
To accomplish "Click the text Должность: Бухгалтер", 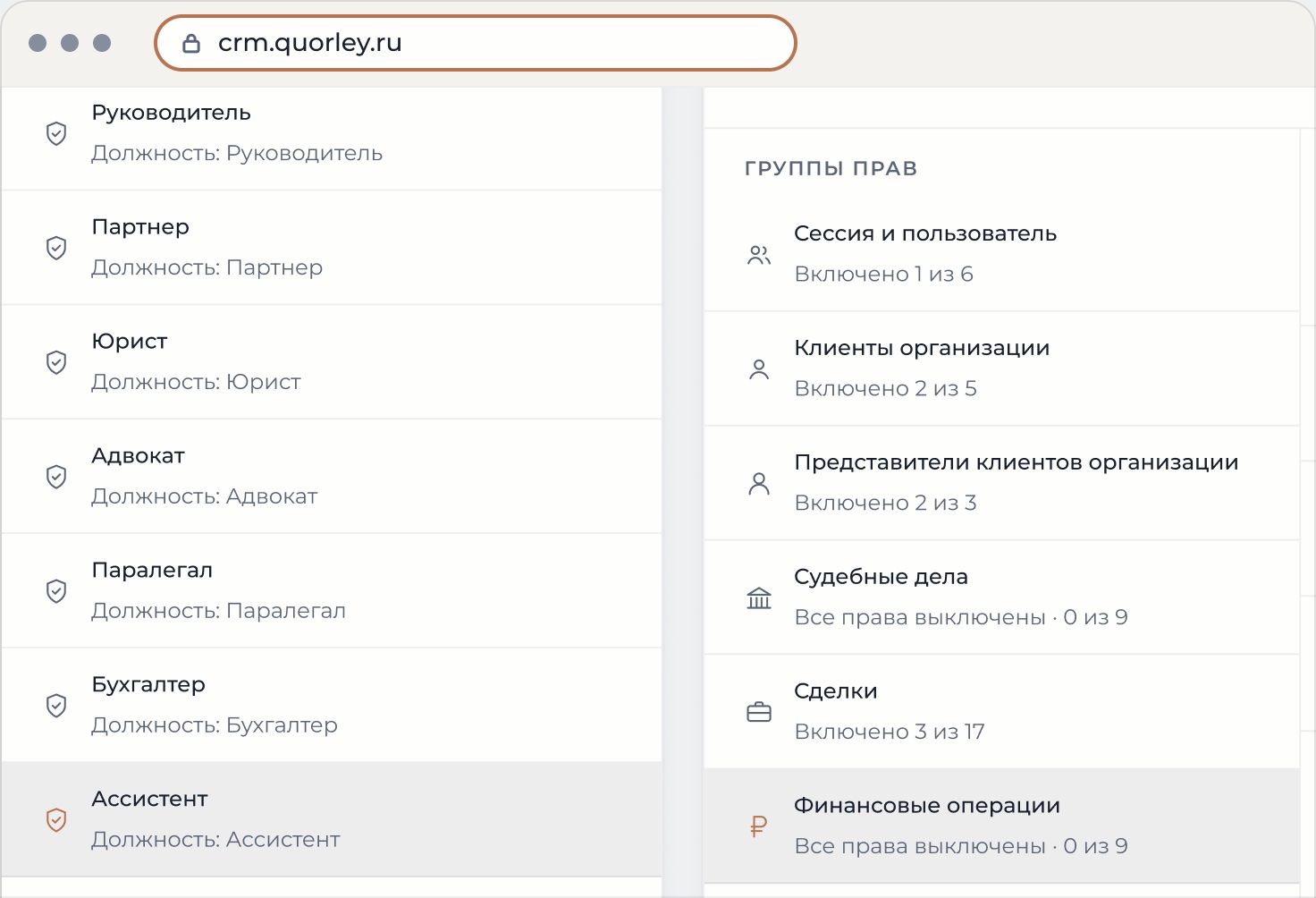I will click(x=215, y=725).
